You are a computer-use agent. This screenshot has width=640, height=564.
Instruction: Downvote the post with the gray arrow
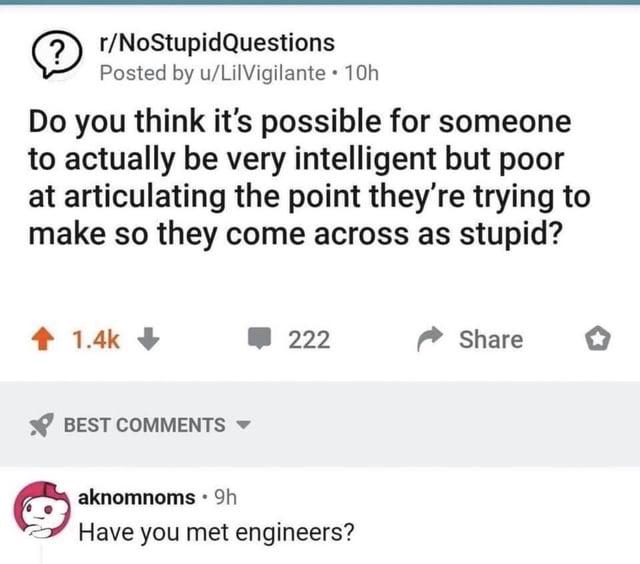[148, 339]
